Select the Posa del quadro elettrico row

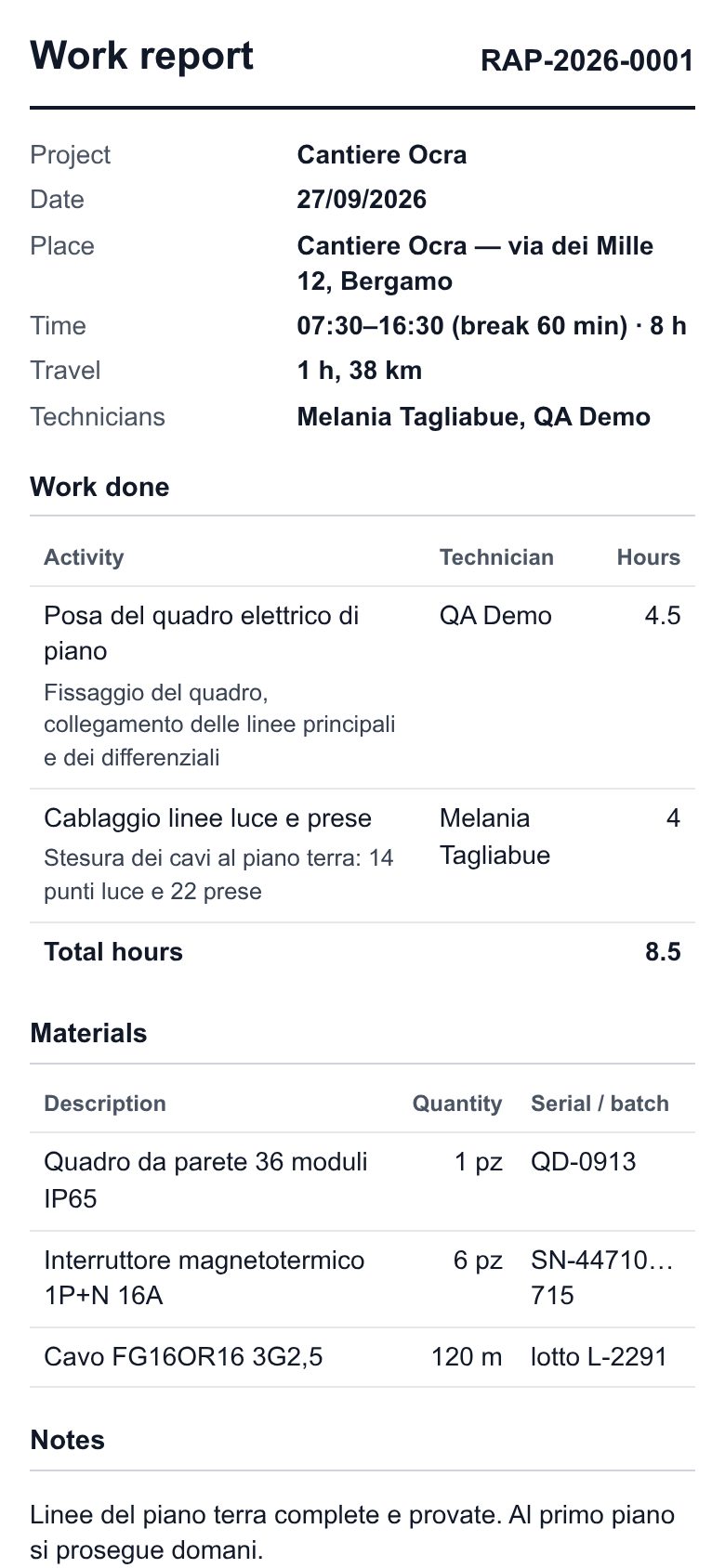pyautogui.click(x=362, y=687)
